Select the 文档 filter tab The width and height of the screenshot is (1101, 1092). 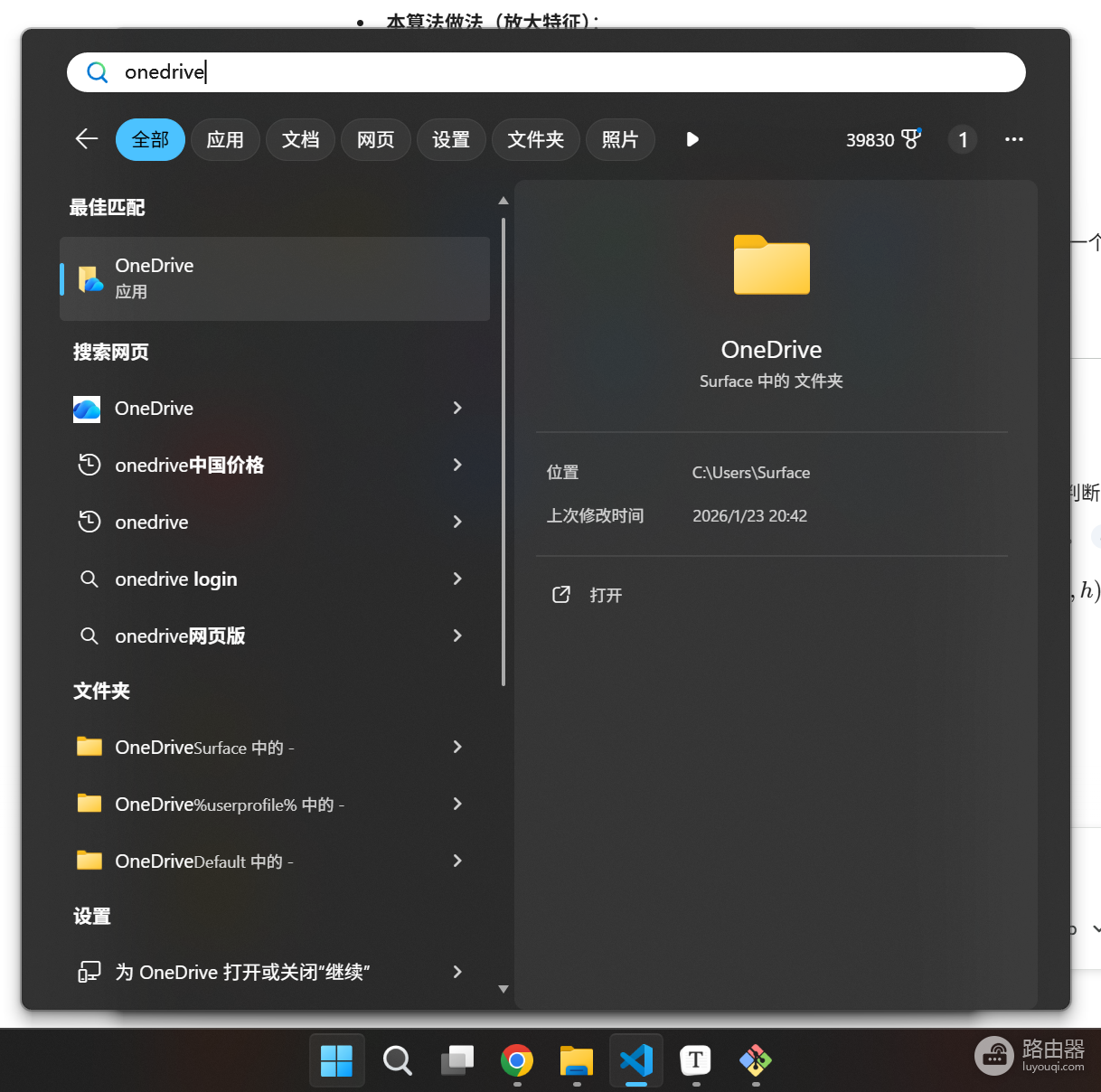(x=300, y=139)
